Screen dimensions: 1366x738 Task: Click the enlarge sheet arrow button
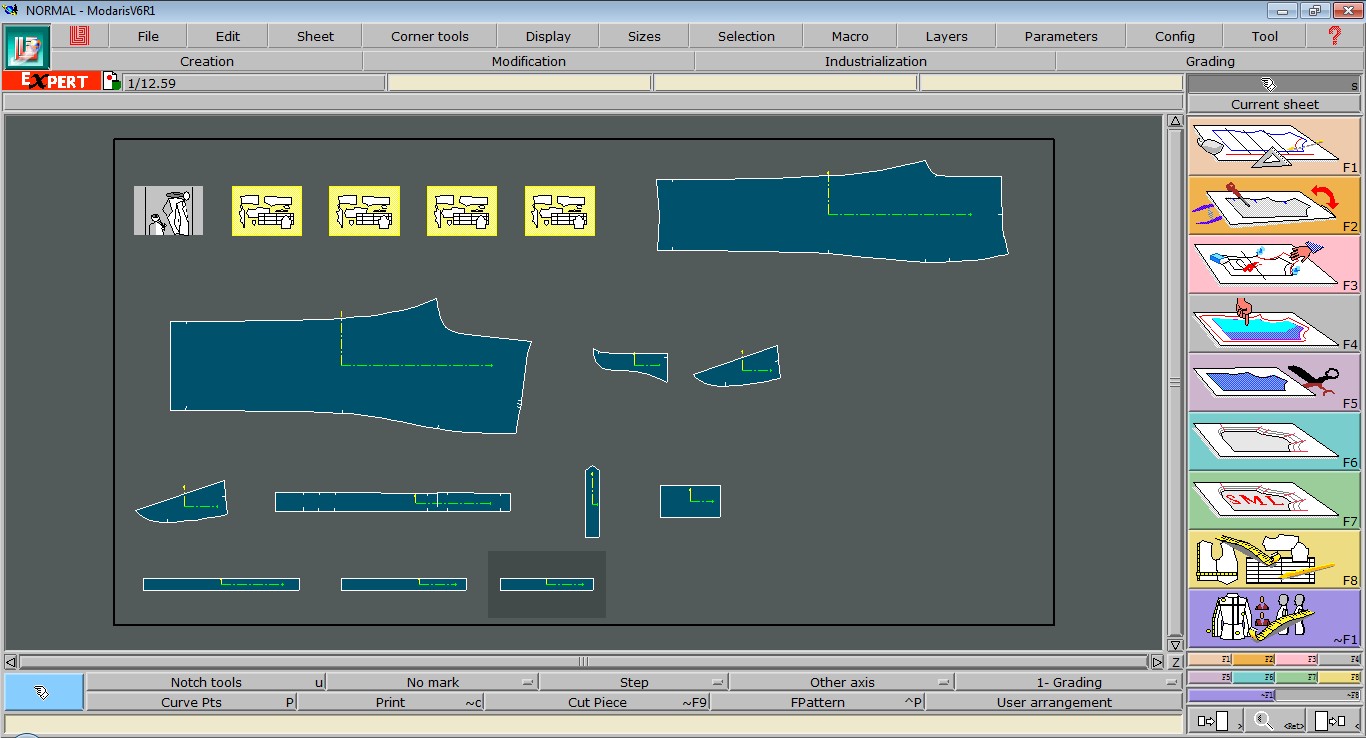point(1215,720)
